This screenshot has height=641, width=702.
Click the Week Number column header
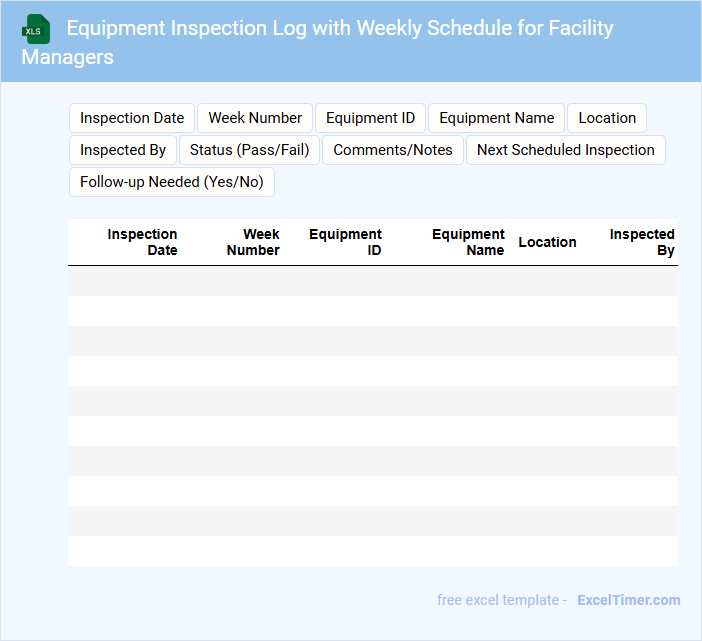(253, 242)
